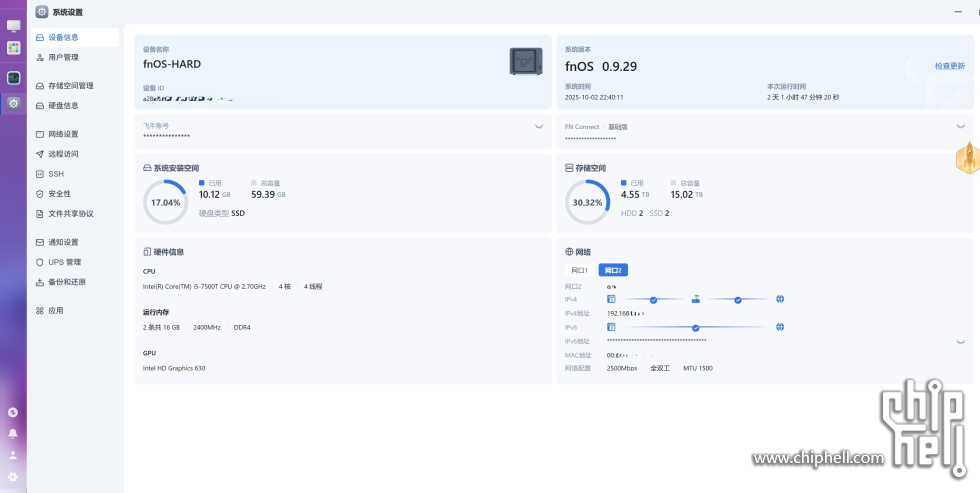
Task: Click the IPv4 row internet globe icon
Action: (780, 299)
